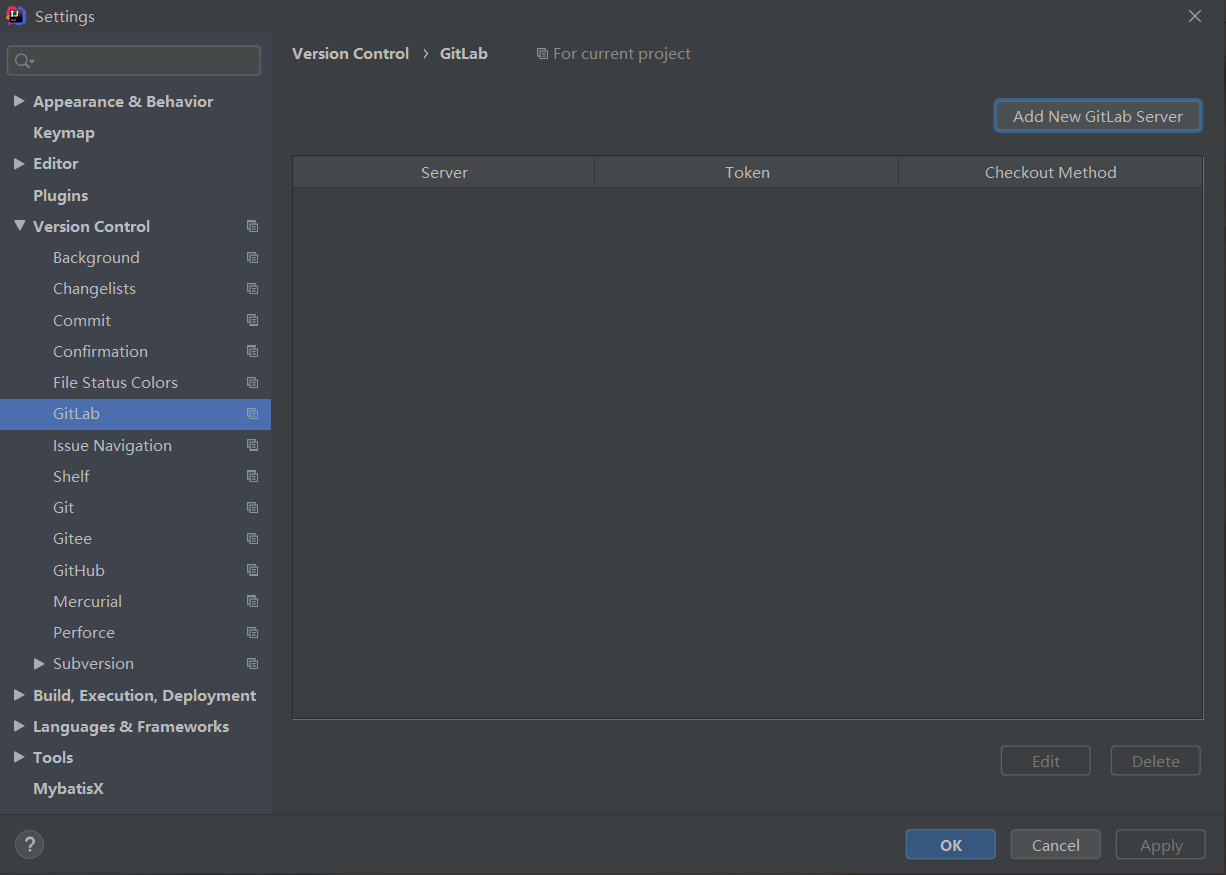Click the search magnifier icon
1226x875 pixels.
pyautogui.click(x=23, y=61)
